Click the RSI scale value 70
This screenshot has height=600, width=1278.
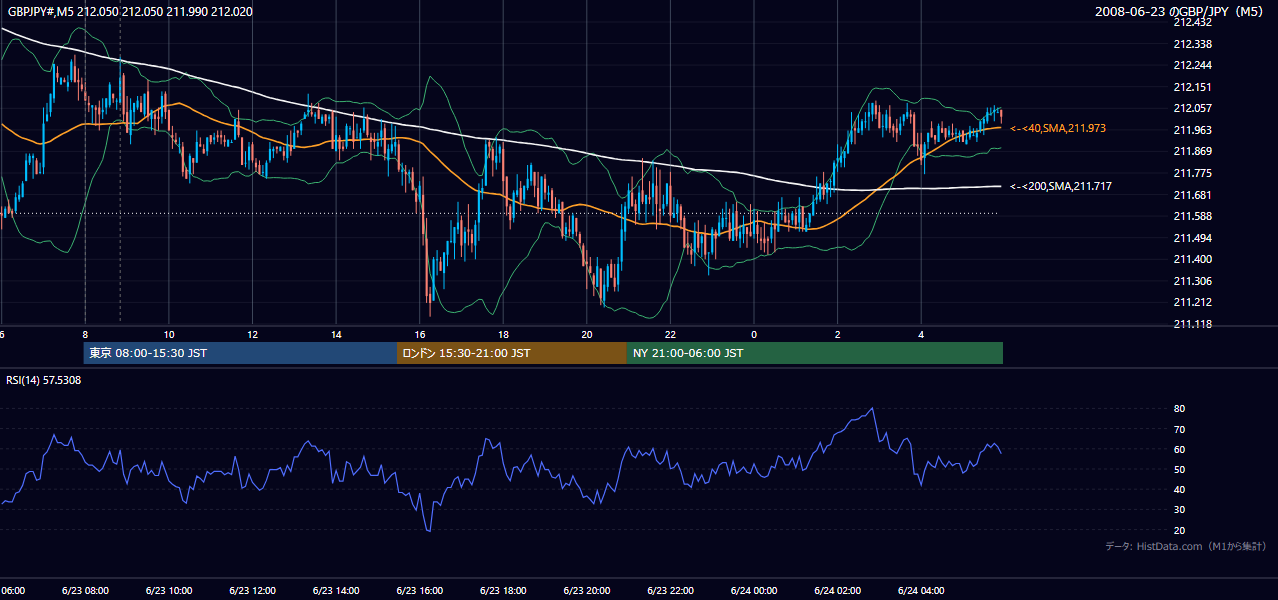pyautogui.click(x=1179, y=429)
